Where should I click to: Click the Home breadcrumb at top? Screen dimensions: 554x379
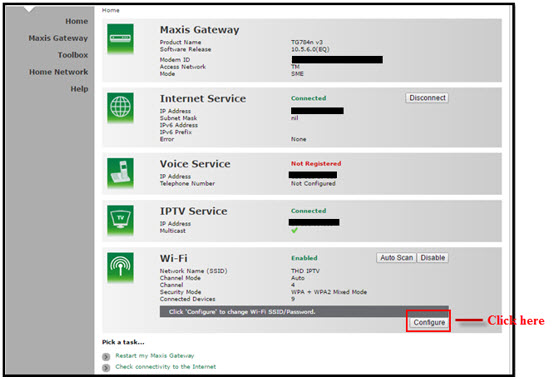111,10
